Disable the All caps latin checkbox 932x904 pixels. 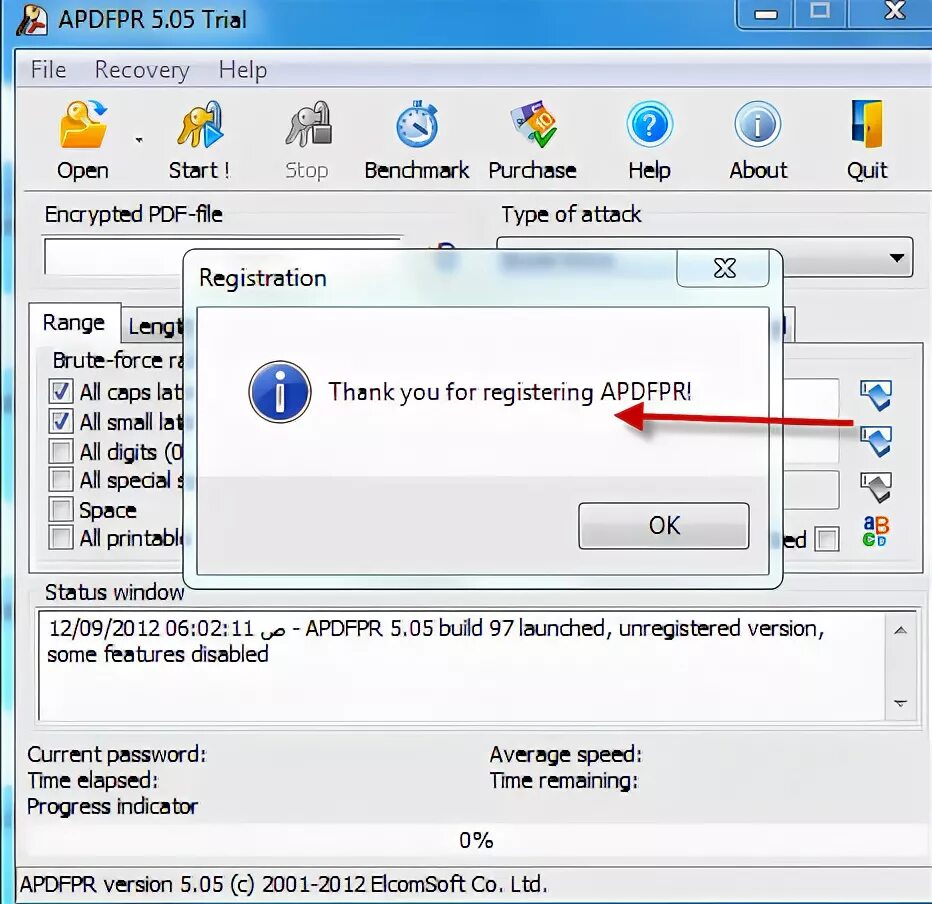59,391
